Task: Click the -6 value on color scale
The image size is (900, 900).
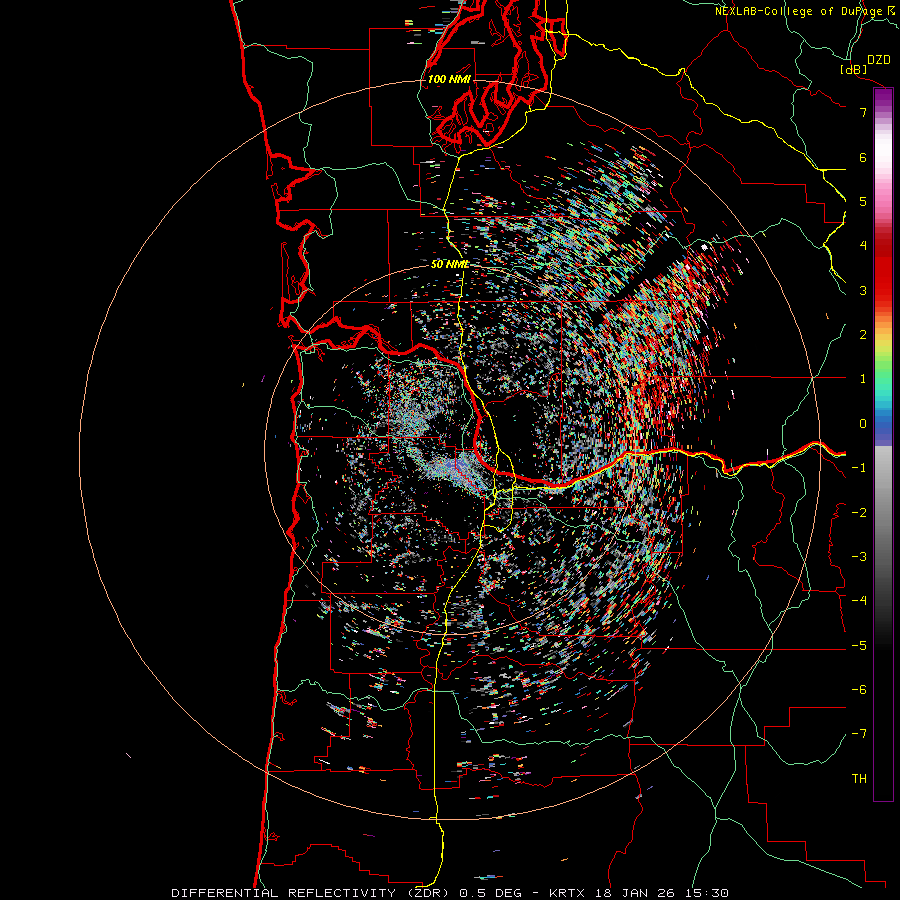Action: 859,690
